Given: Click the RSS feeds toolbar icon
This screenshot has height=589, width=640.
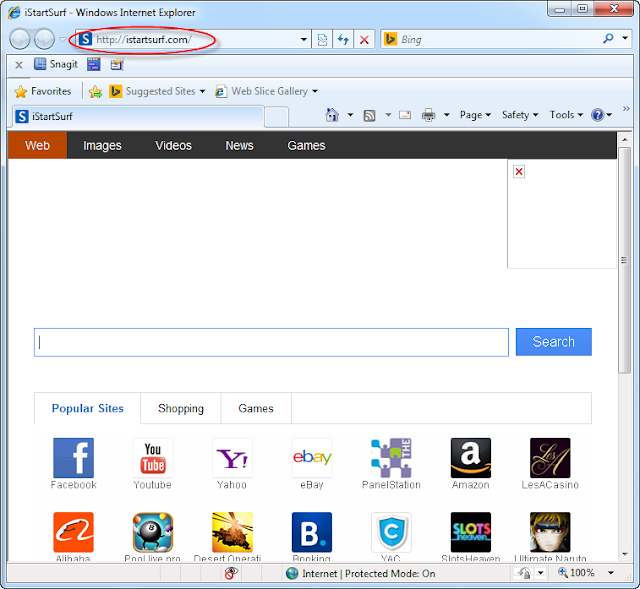Looking at the screenshot, I should (369, 116).
